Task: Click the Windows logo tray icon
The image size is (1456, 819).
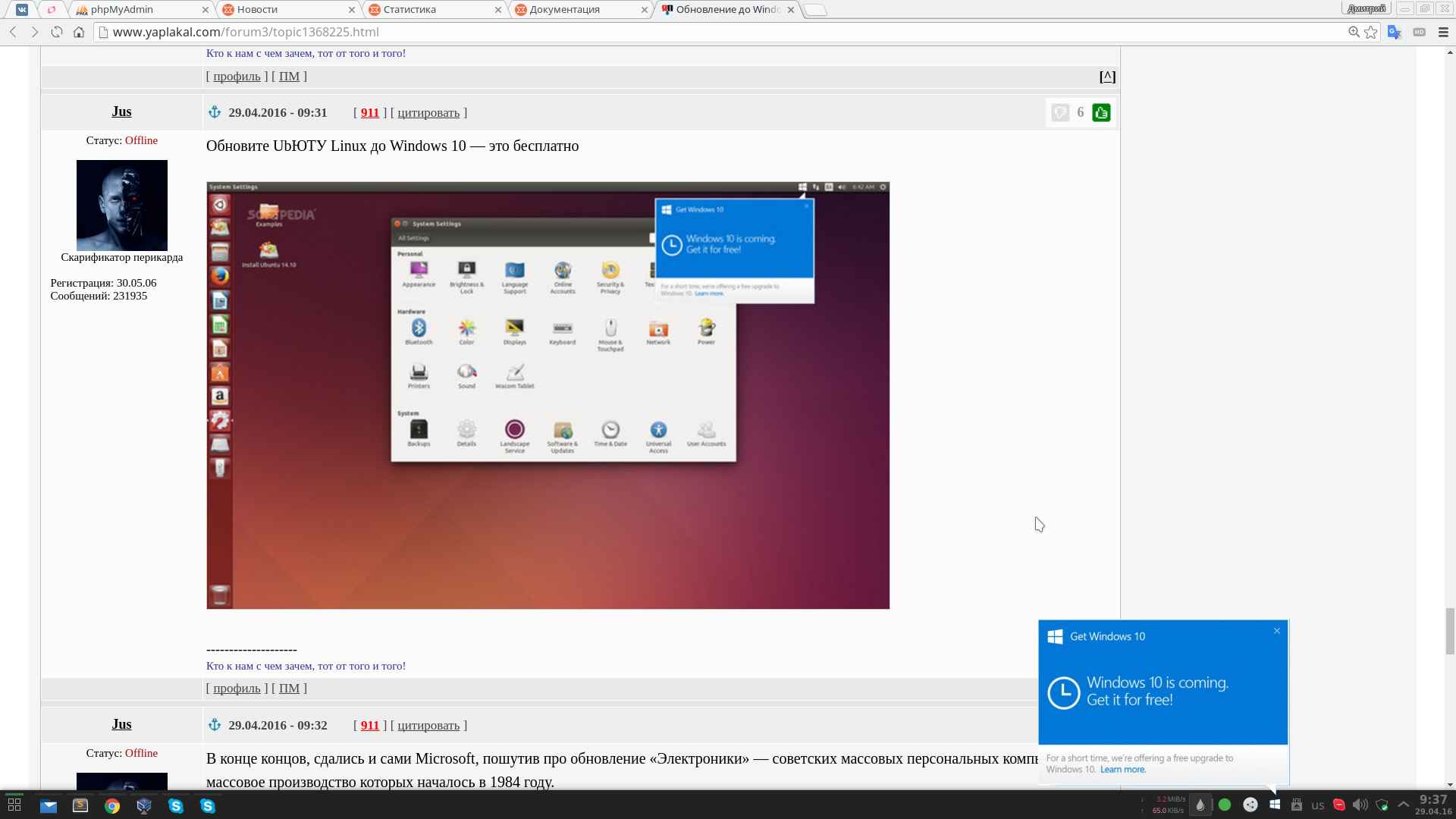Action: tap(1275, 805)
